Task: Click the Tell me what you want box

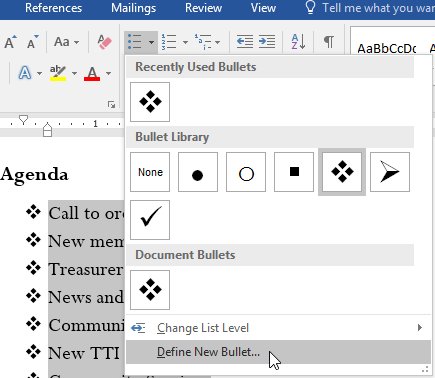Action: 370,8
